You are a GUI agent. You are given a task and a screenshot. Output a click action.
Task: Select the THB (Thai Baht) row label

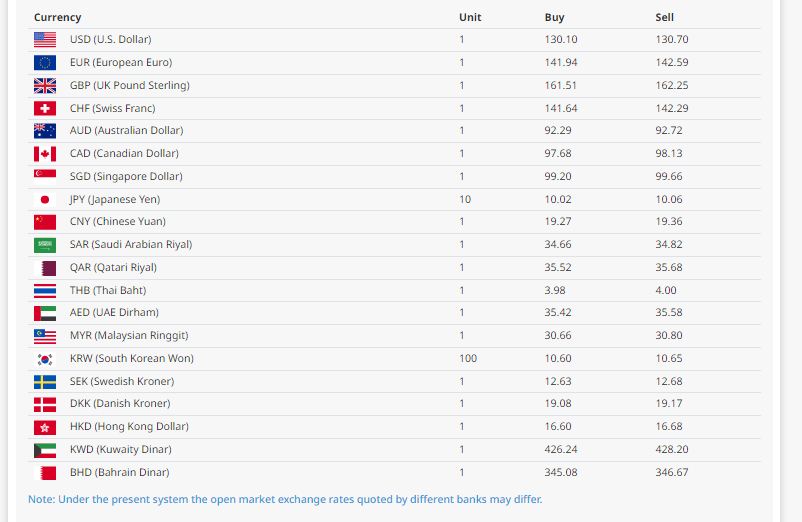108,290
